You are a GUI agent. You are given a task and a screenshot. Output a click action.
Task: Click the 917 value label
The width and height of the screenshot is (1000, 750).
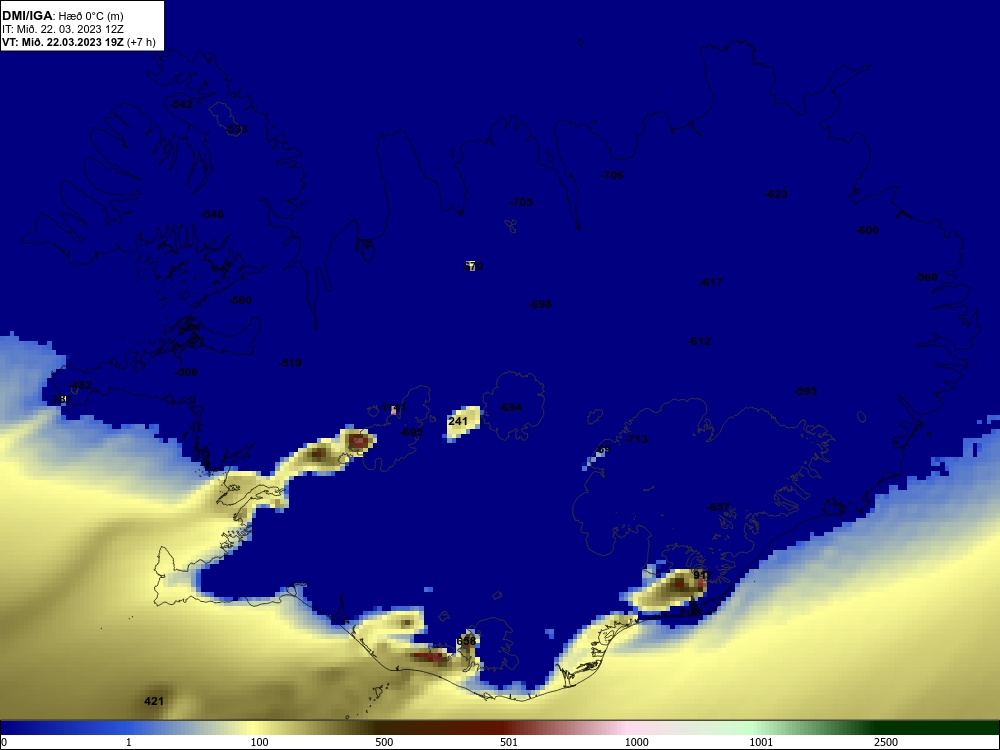coord(702,575)
